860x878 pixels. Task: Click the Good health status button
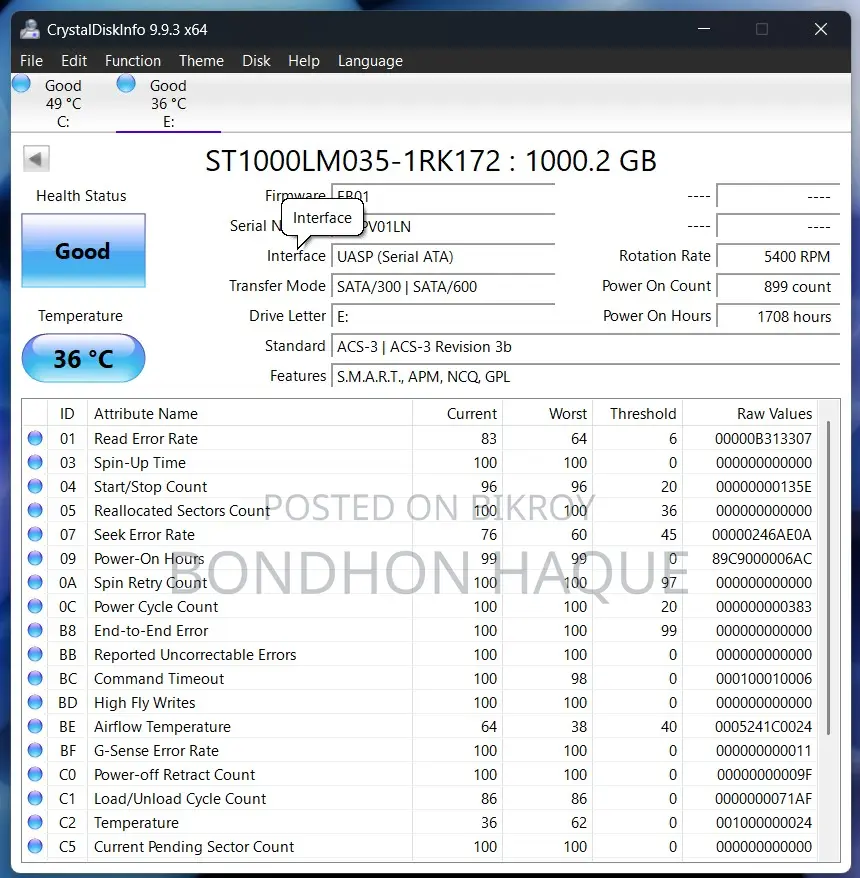83,251
